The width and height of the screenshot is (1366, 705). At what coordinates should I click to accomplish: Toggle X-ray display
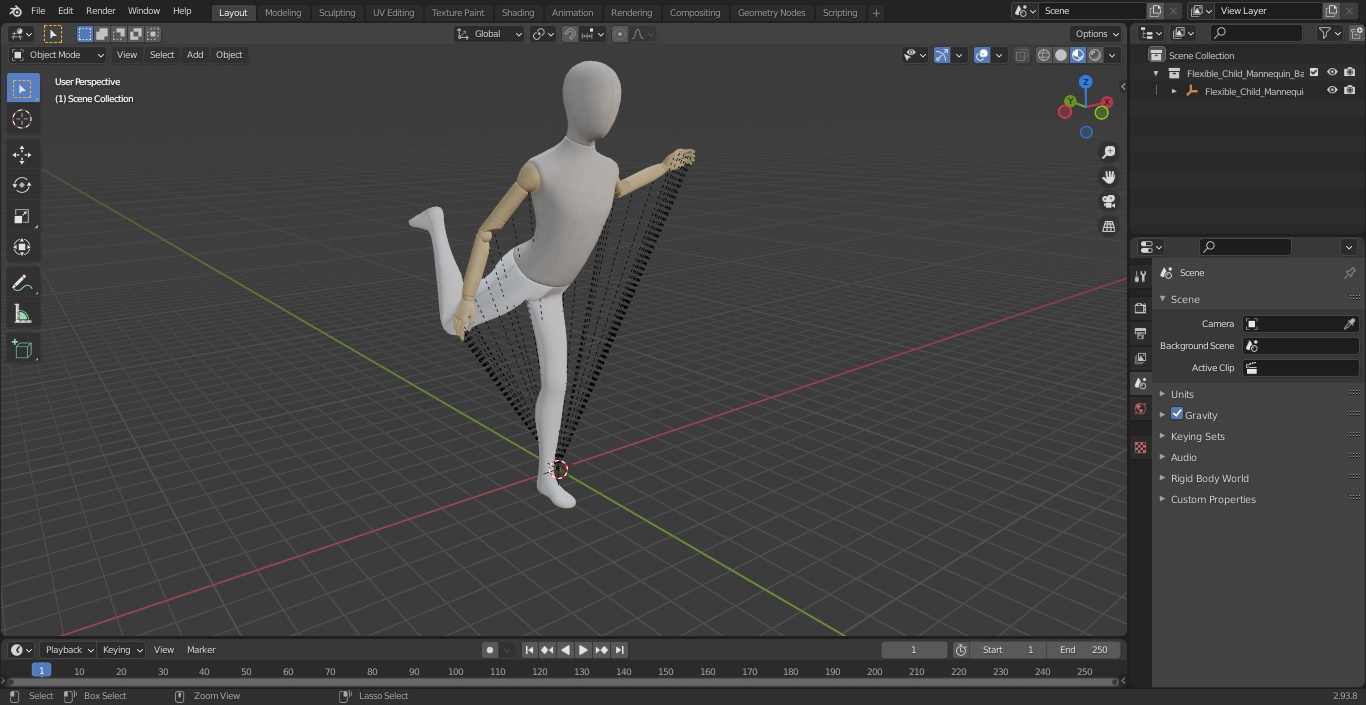1021,55
